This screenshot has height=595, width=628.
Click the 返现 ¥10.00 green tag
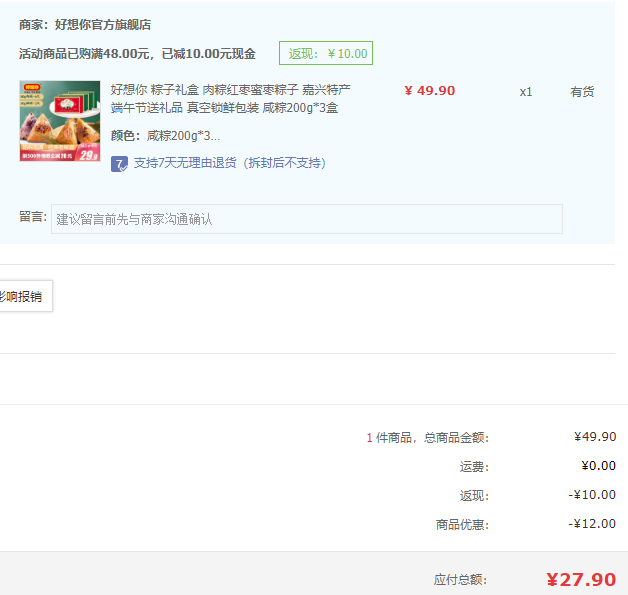point(326,53)
